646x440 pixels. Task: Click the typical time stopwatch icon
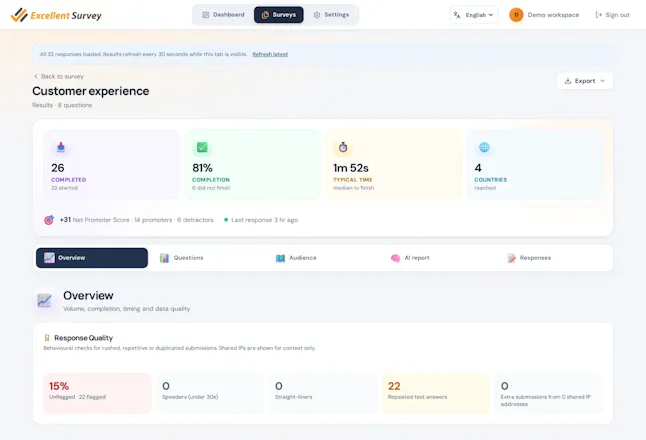click(343, 147)
